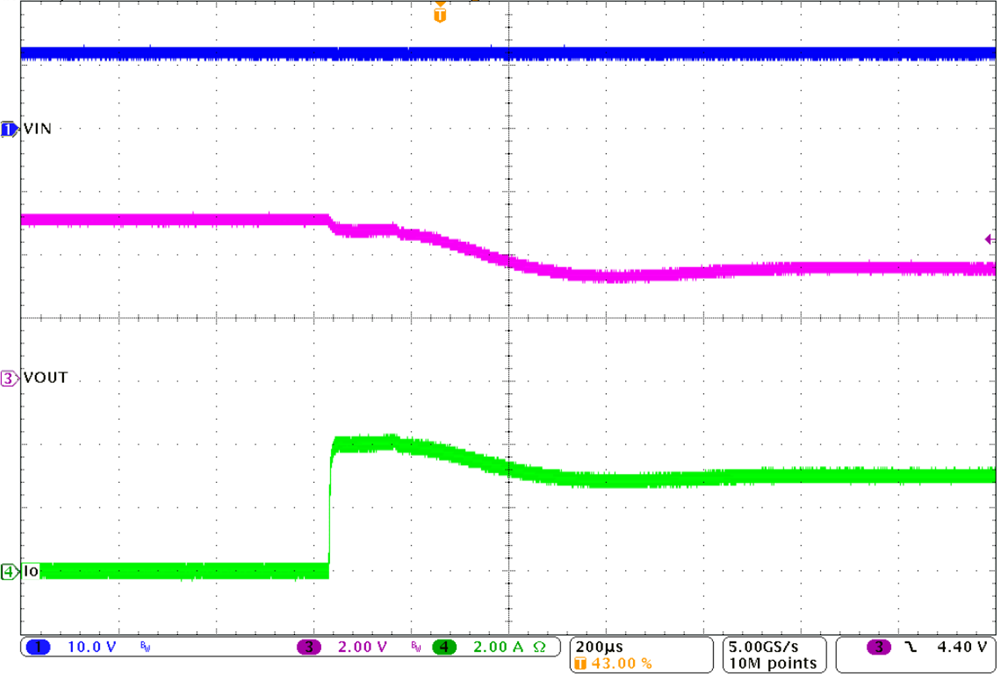1000x675 pixels.
Task: Click the Io channel 4 position marker
Action: coord(8,570)
